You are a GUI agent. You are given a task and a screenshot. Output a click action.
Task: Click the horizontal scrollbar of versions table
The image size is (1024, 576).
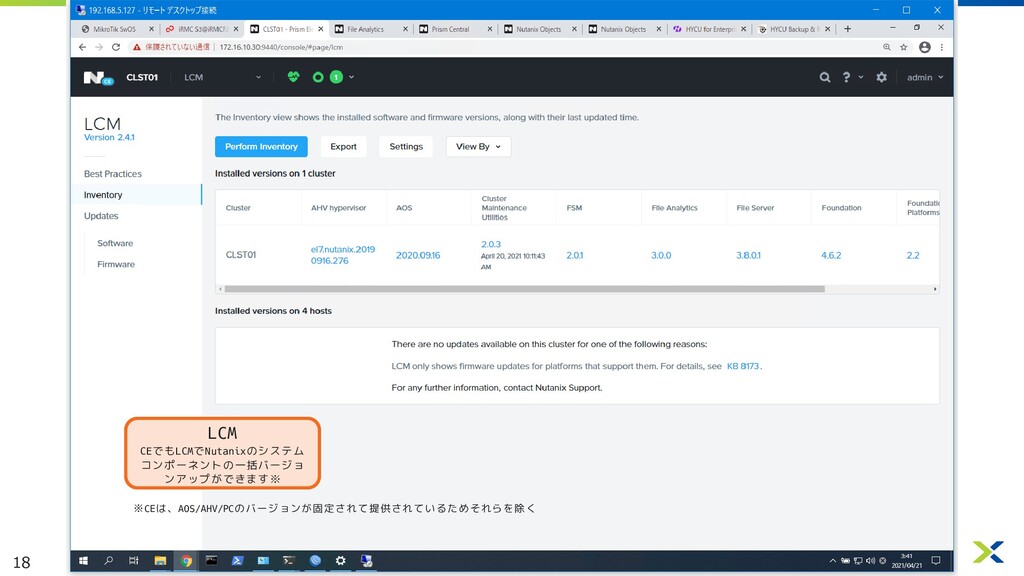pos(524,289)
